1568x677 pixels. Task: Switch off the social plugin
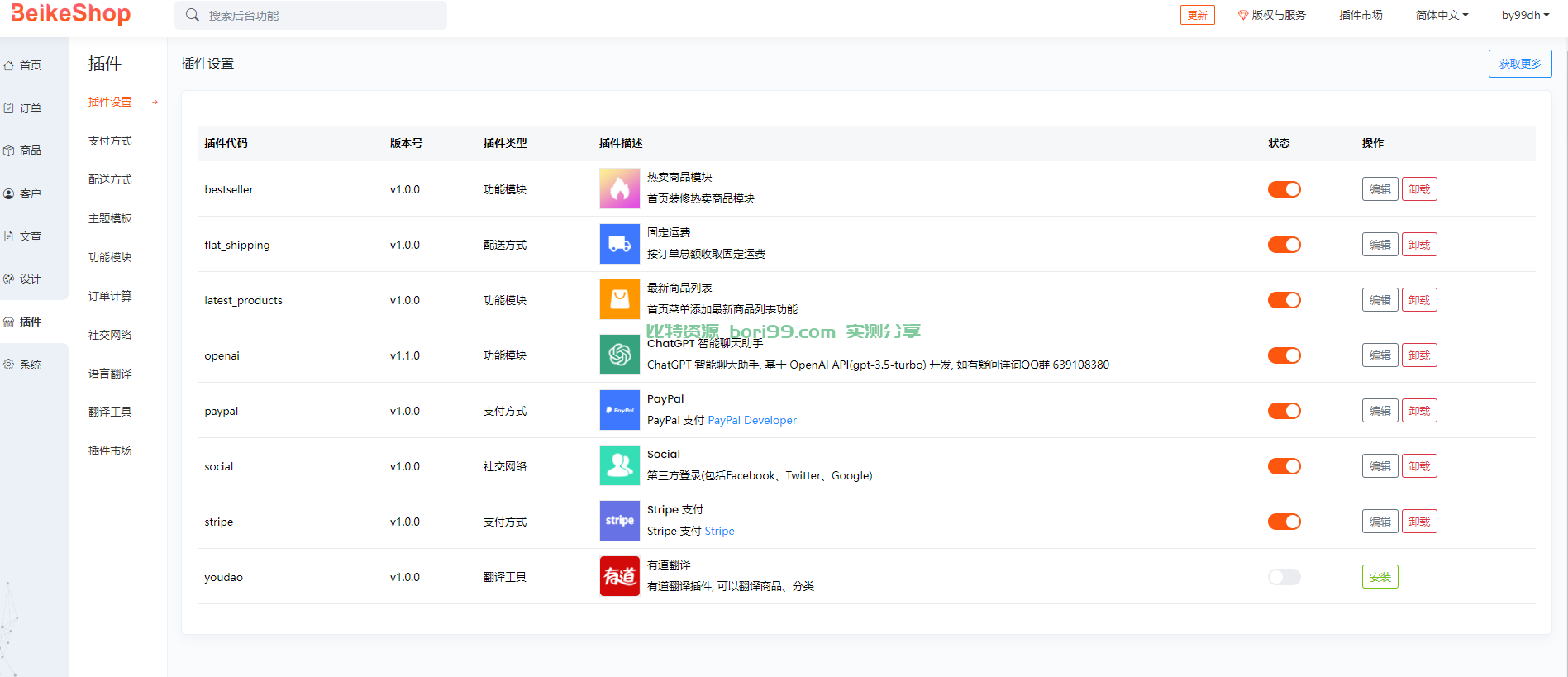pyautogui.click(x=1284, y=466)
